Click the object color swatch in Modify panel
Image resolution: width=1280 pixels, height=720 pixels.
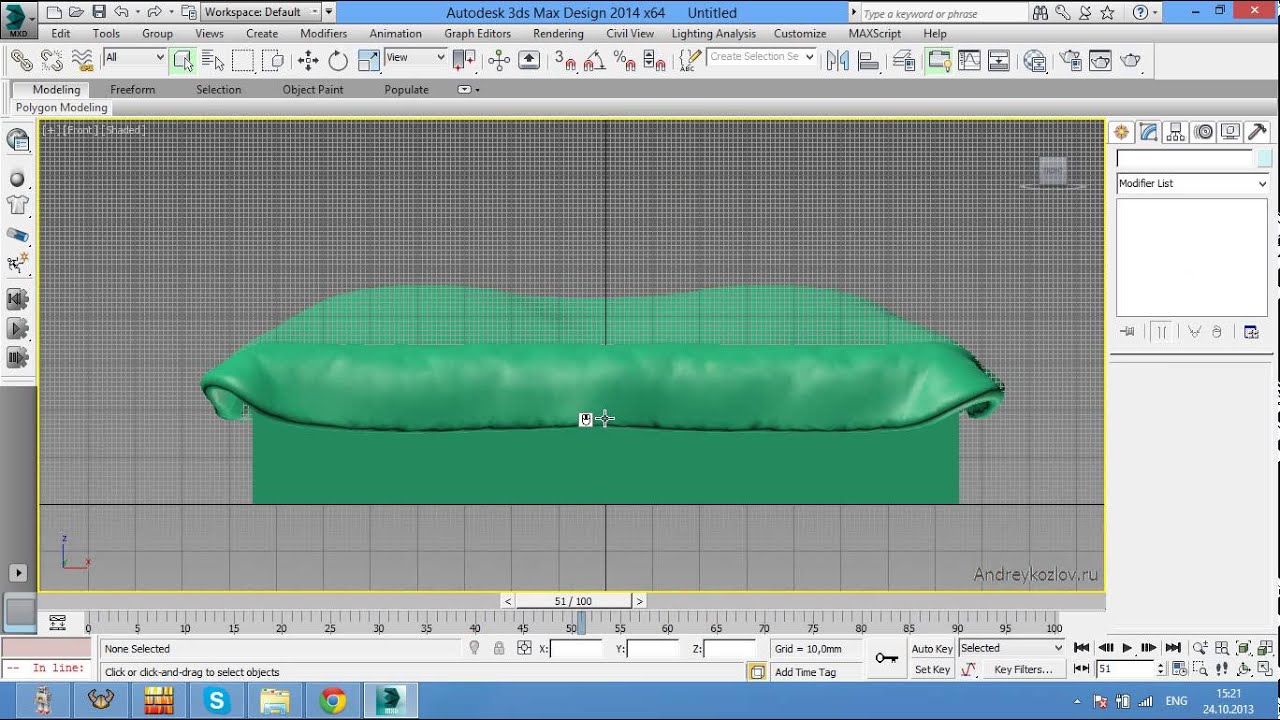1264,159
